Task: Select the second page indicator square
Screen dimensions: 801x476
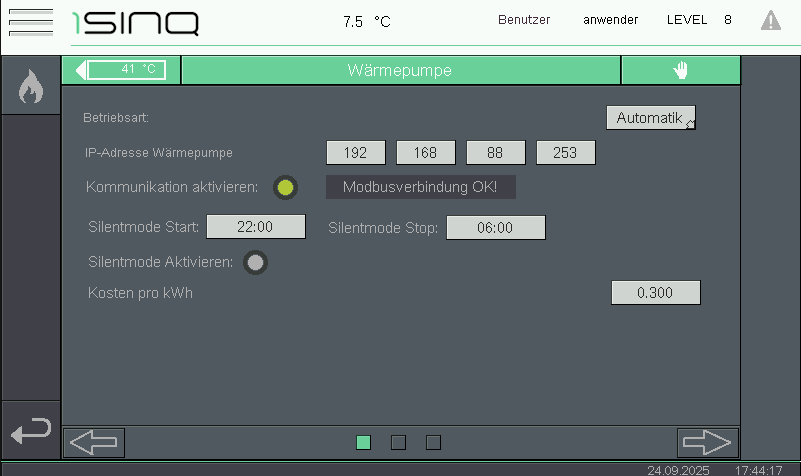Action: tap(398, 442)
